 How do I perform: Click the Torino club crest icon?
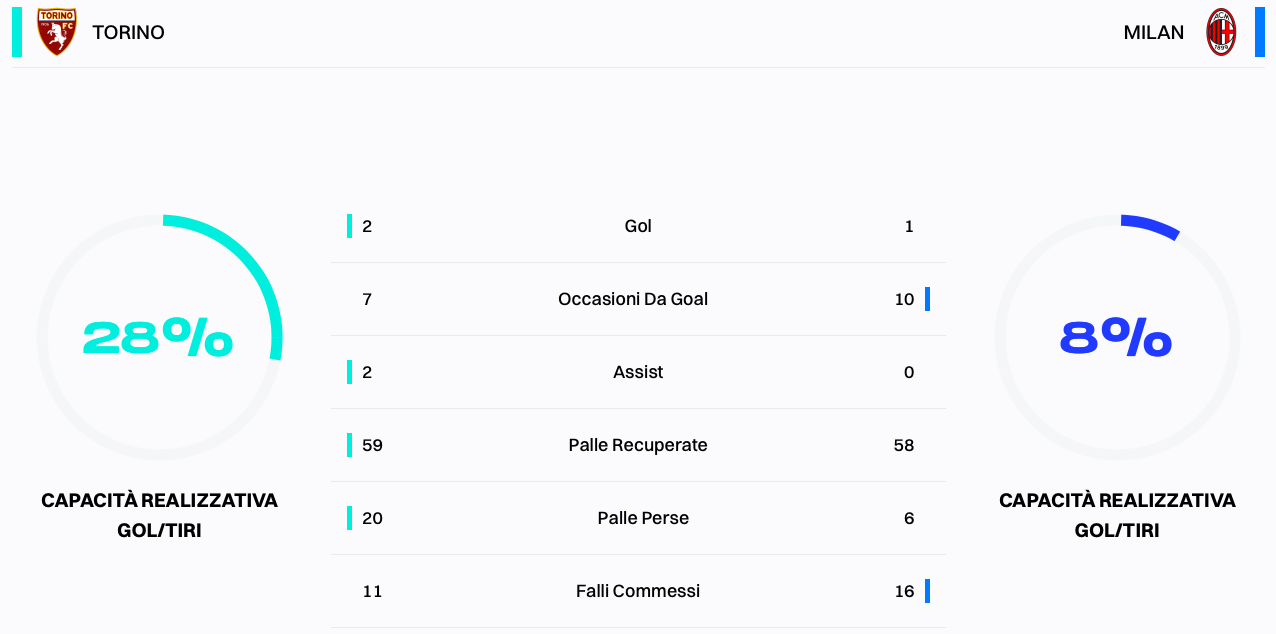57,32
